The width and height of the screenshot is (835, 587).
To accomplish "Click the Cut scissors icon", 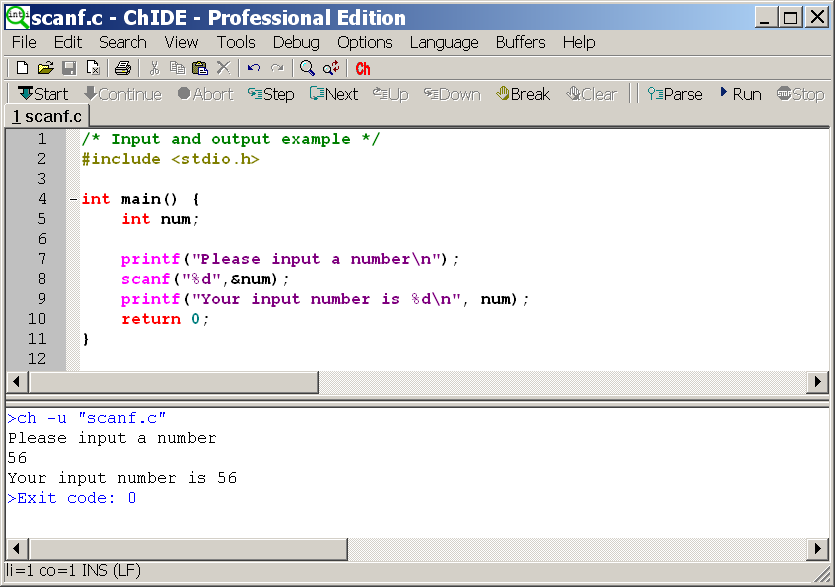I will coord(154,68).
